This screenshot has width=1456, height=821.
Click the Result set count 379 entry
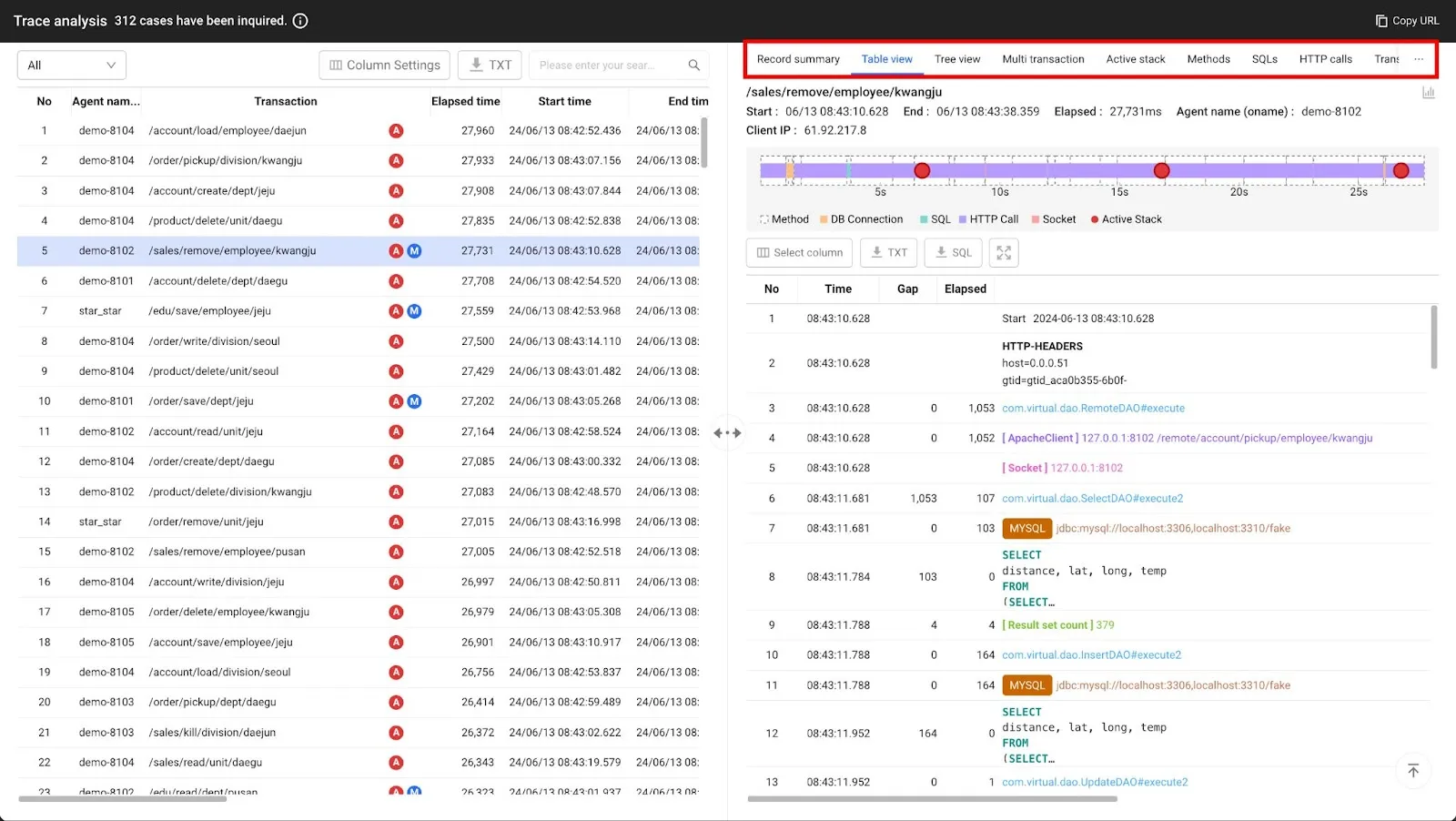[1057, 625]
